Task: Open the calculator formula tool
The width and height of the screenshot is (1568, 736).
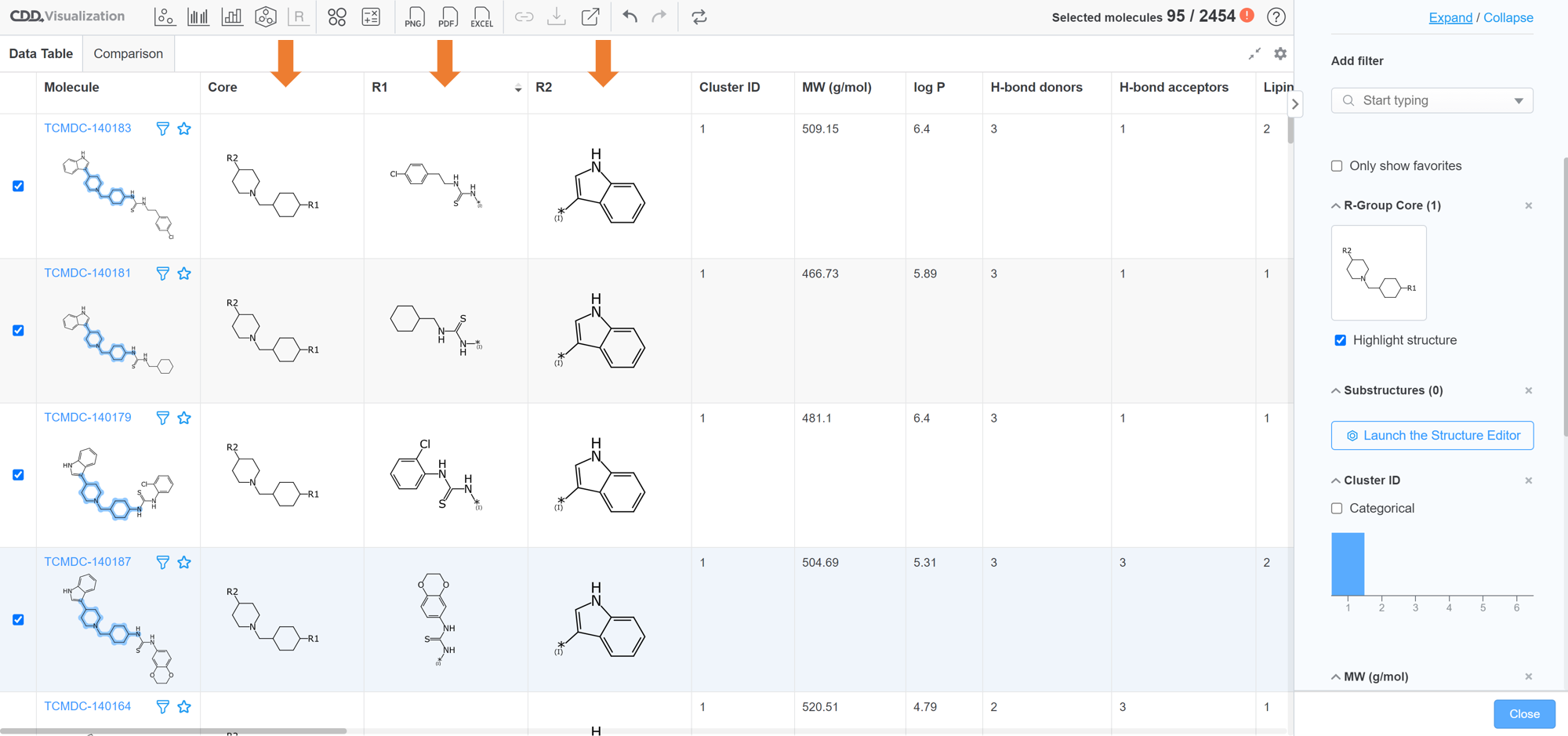Action: click(371, 16)
